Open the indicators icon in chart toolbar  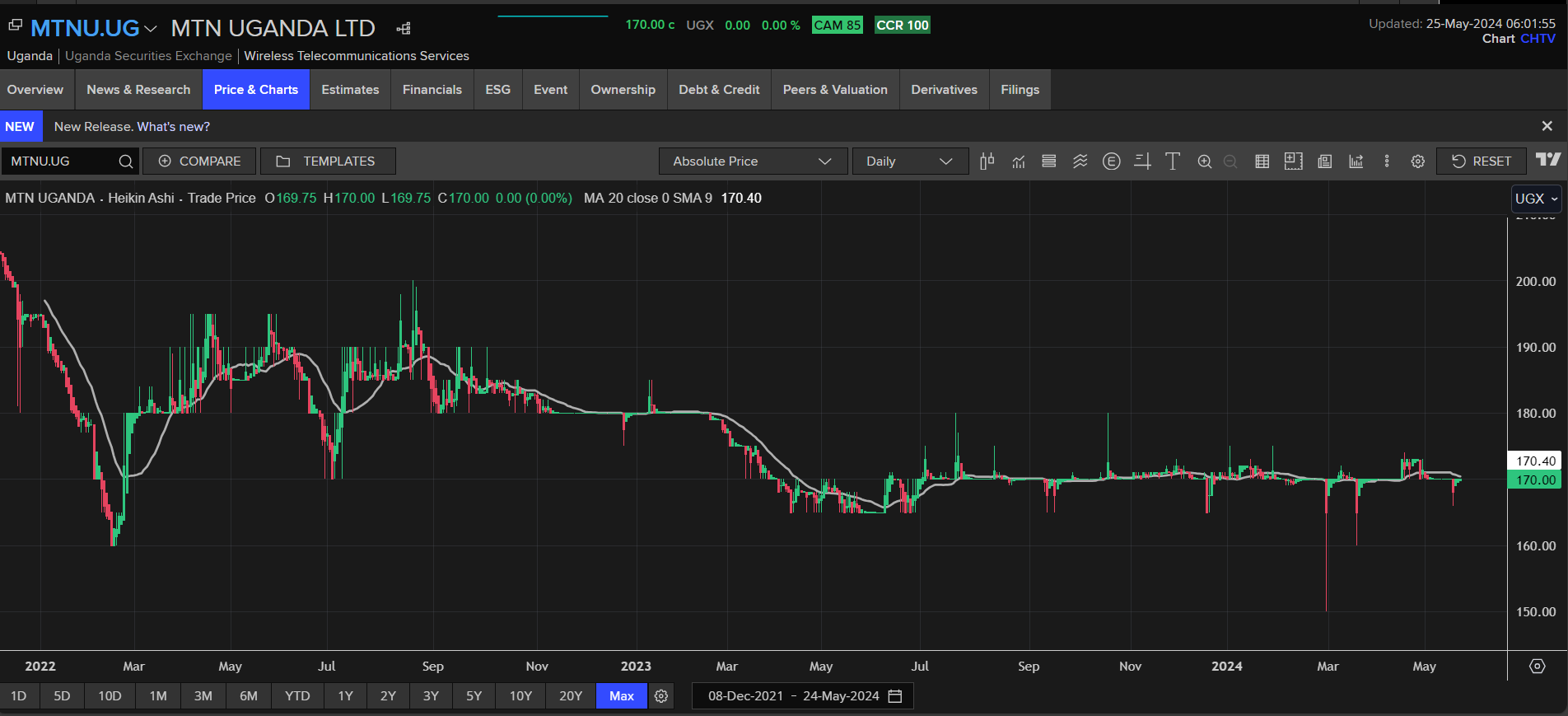pyautogui.click(x=1019, y=161)
